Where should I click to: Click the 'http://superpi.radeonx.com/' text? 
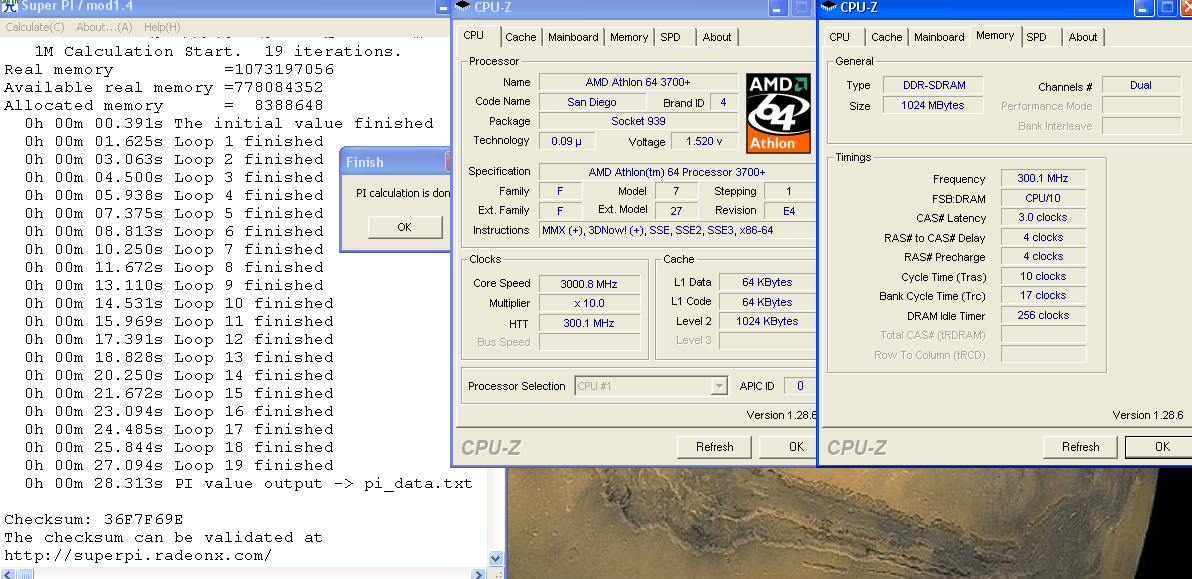138,555
